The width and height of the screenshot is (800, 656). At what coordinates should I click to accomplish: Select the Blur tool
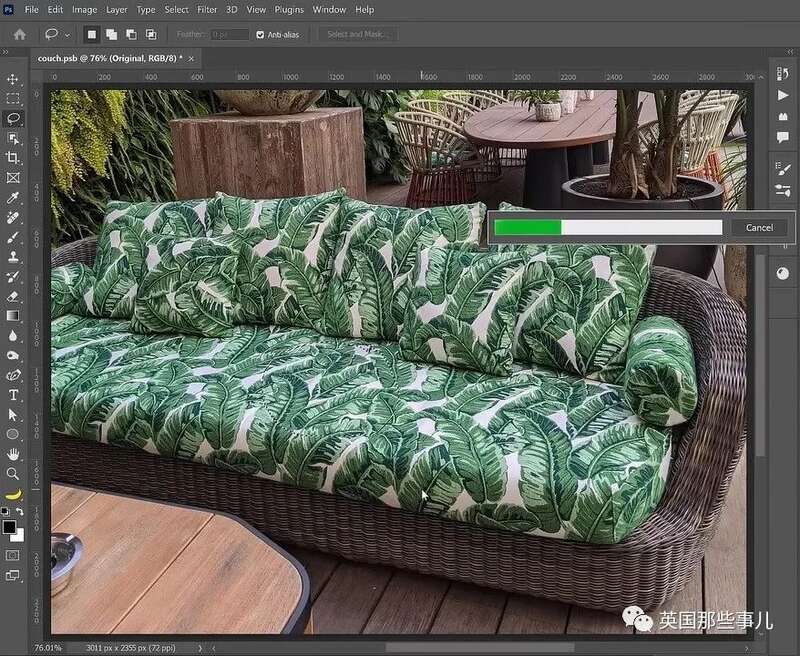13,336
